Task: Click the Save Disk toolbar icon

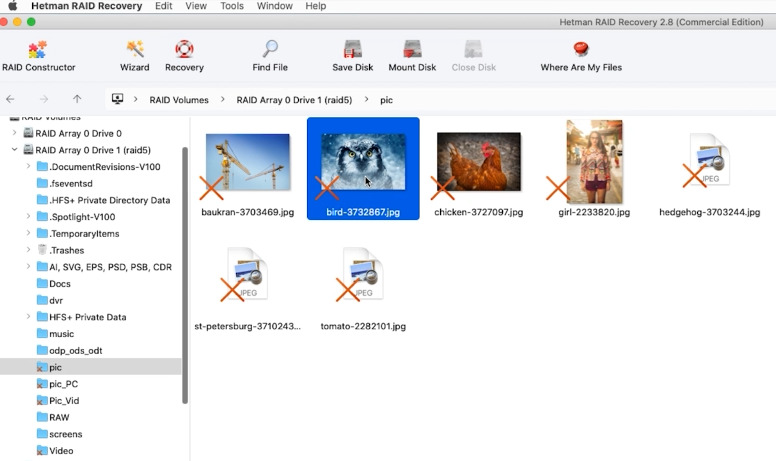Action: click(353, 49)
